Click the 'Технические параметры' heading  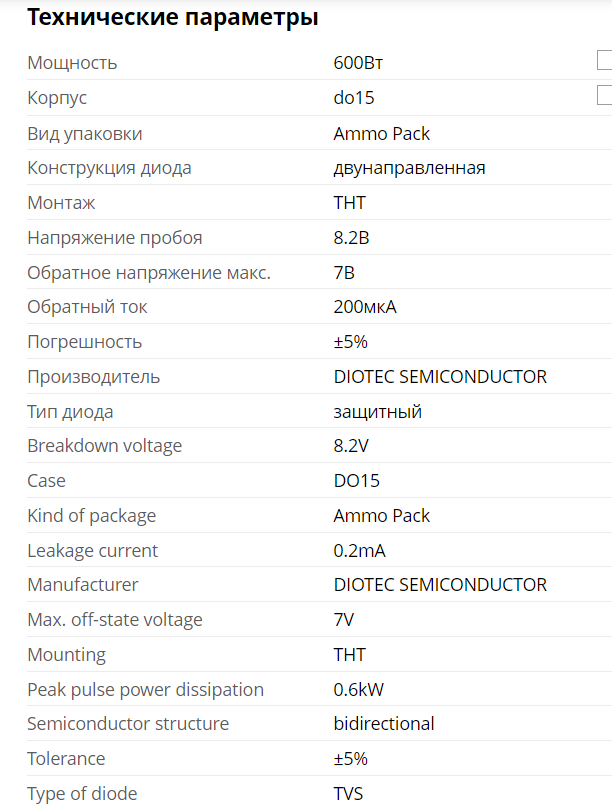[x=173, y=18]
